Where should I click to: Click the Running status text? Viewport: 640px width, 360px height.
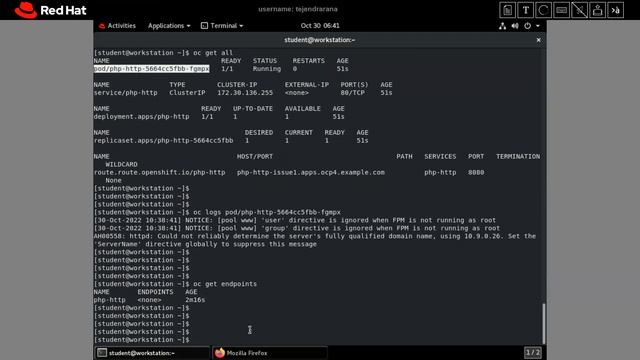267,69
